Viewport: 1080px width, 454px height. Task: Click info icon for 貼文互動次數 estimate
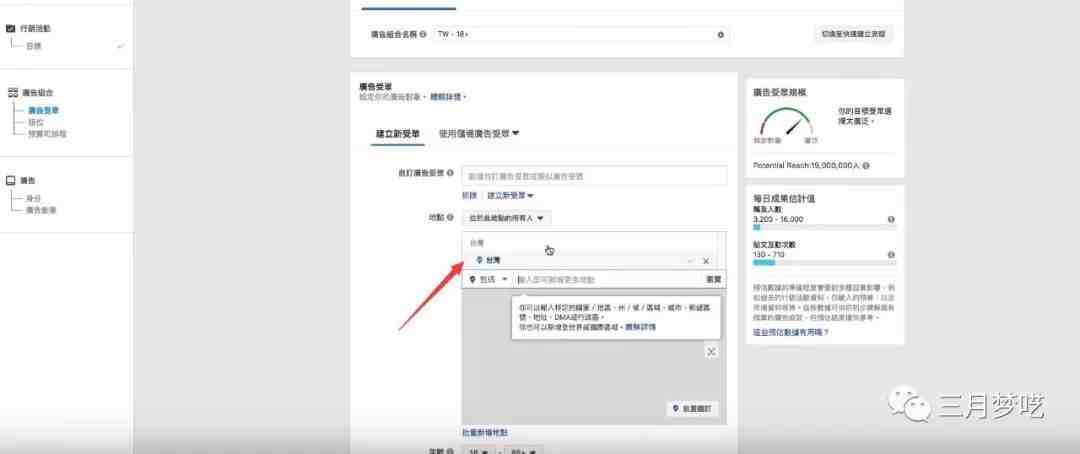pos(891,255)
